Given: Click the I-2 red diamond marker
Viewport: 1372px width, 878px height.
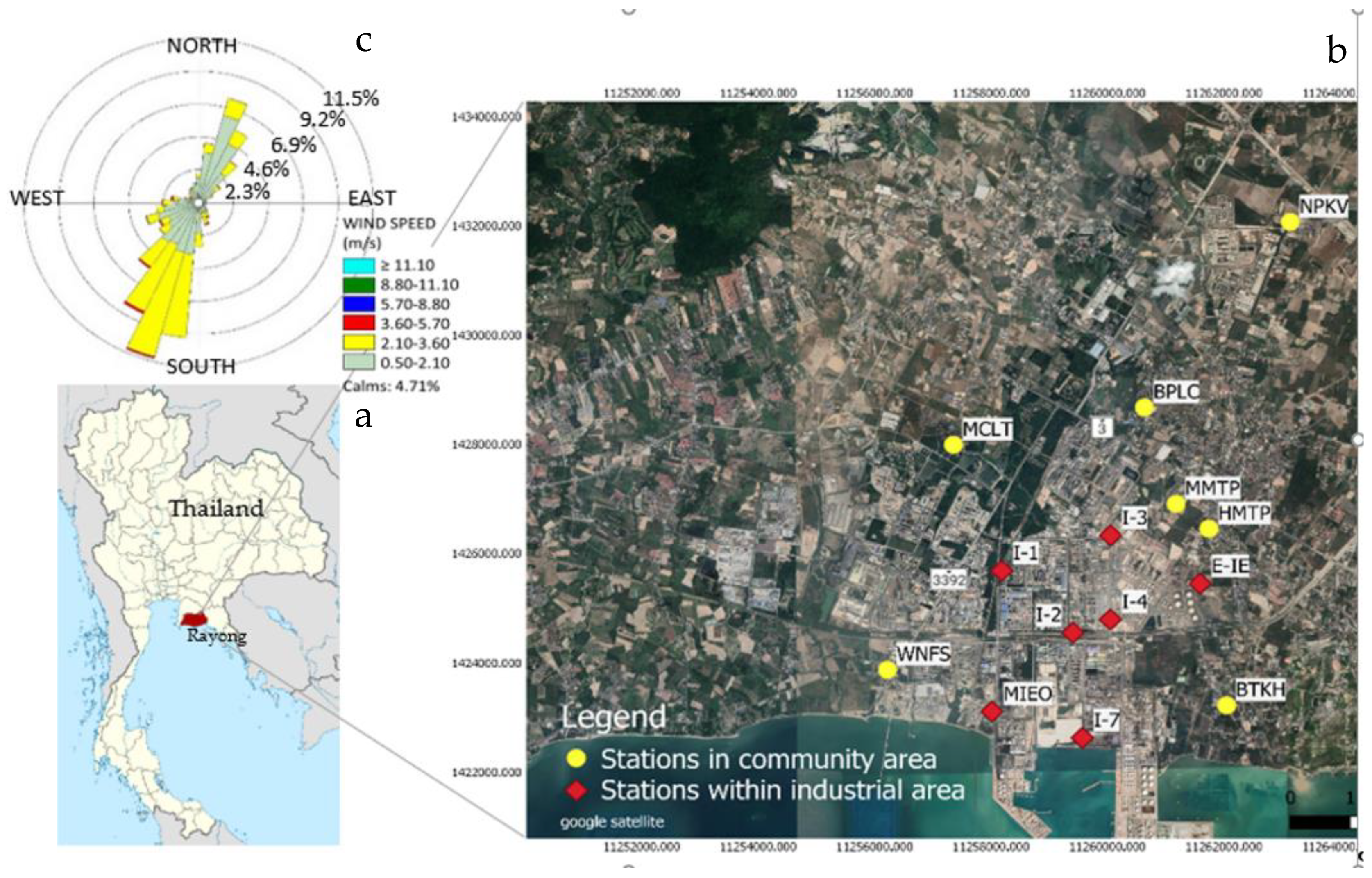Looking at the screenshot, I should [1073, 632].
